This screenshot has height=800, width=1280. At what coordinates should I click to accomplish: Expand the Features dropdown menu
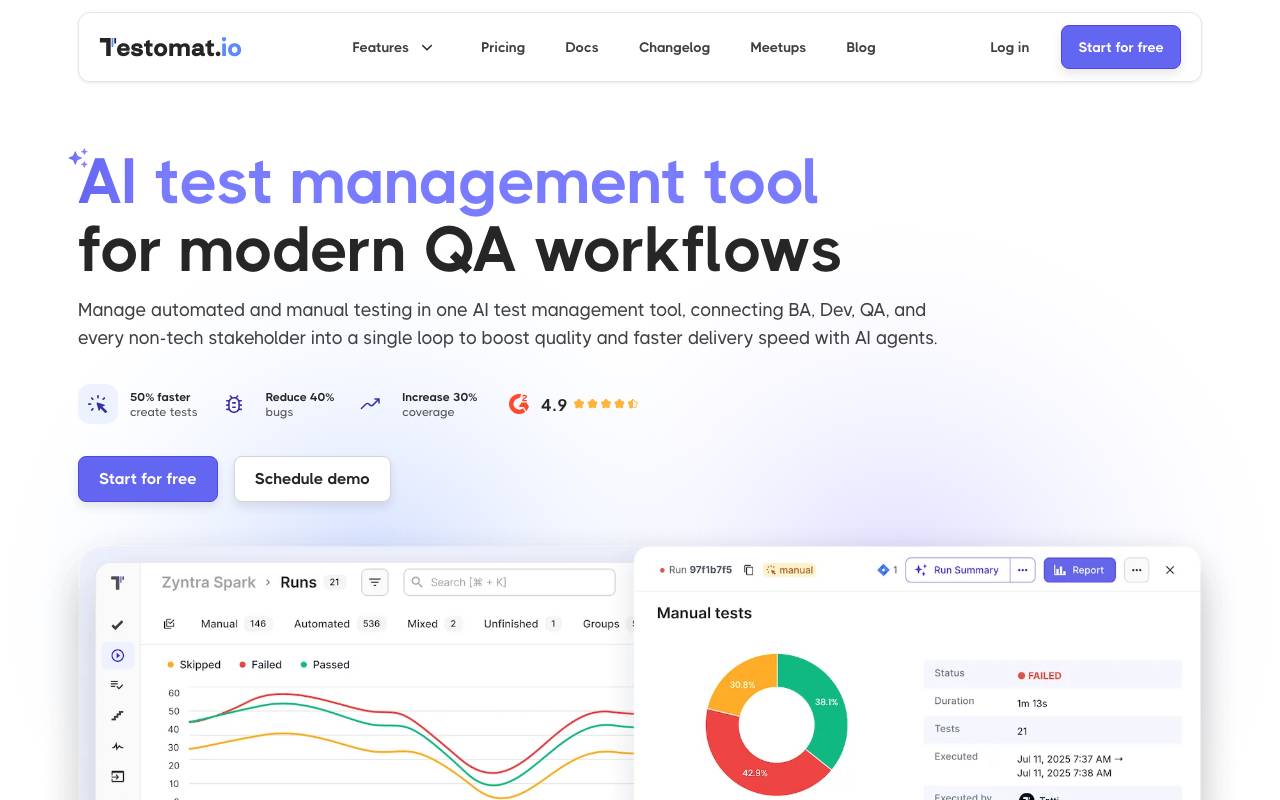392,47
